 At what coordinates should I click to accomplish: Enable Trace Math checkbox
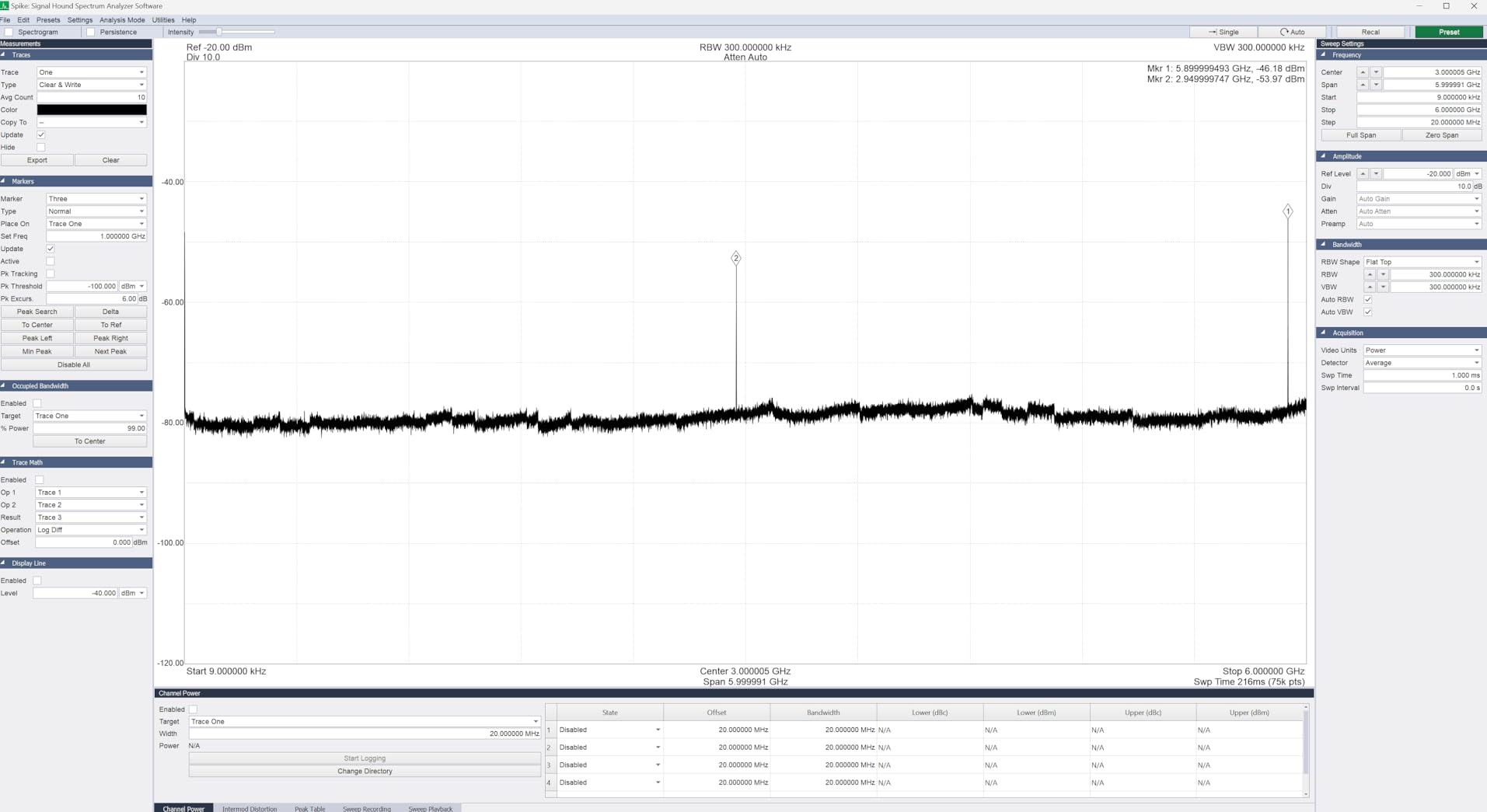40,480
